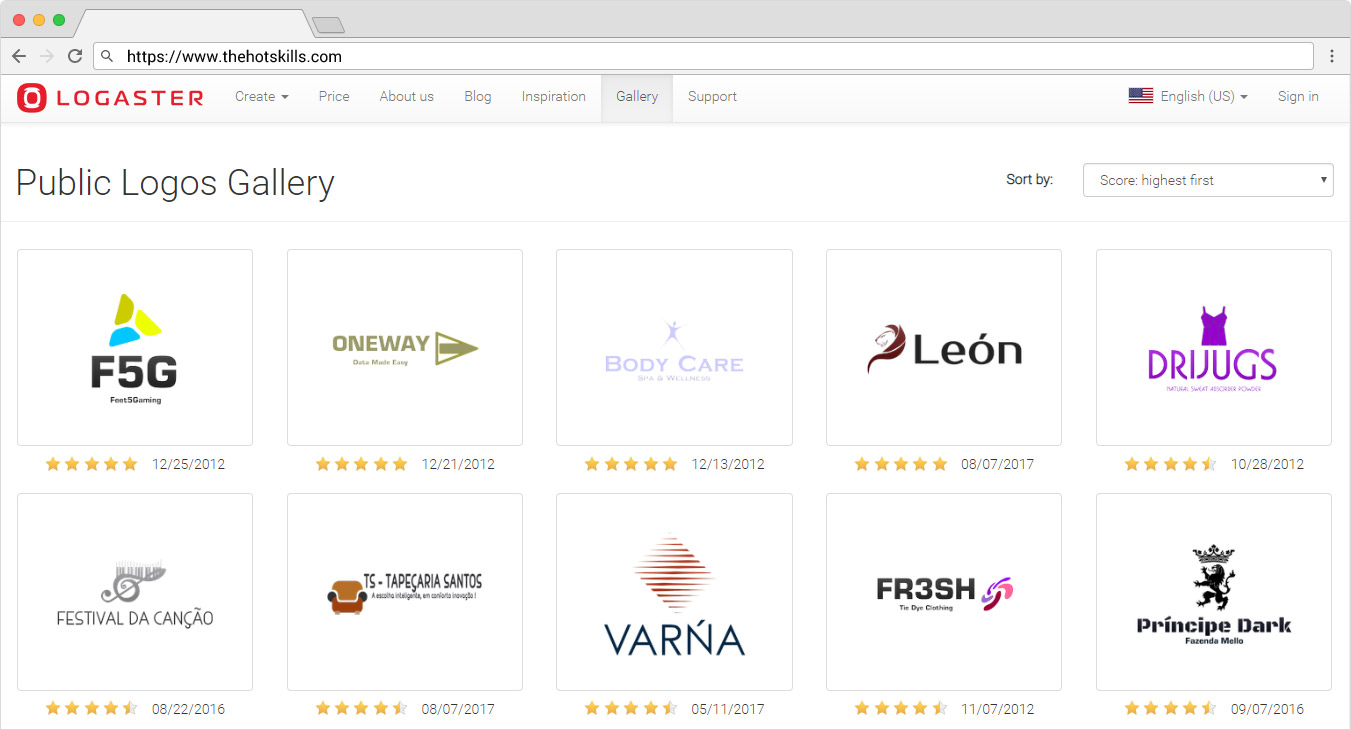The height and width of the screenshot is (730, 1351).
Task: Open the Body Care logo thumbnail
Action: click(674, 347)
